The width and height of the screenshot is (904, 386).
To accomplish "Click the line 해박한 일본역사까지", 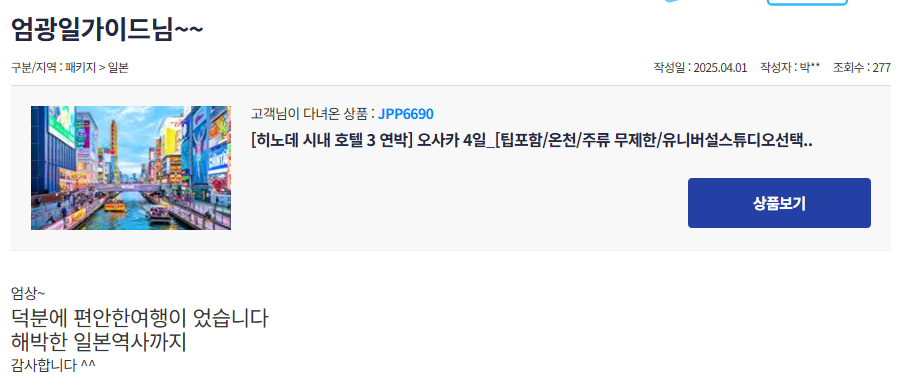I will [x=99, y=342].
